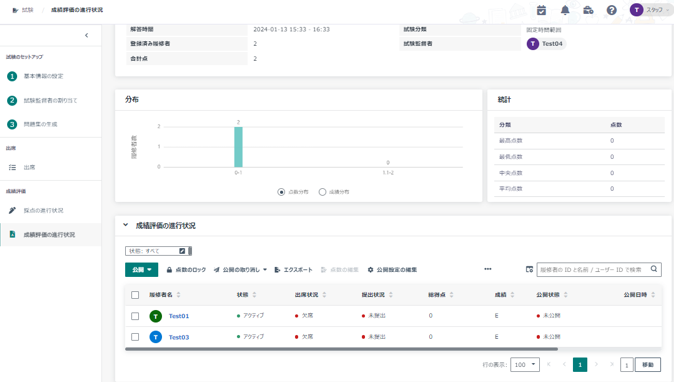Go to the next page arrow
The image size is (674, 382).
[x=596, y=364]
